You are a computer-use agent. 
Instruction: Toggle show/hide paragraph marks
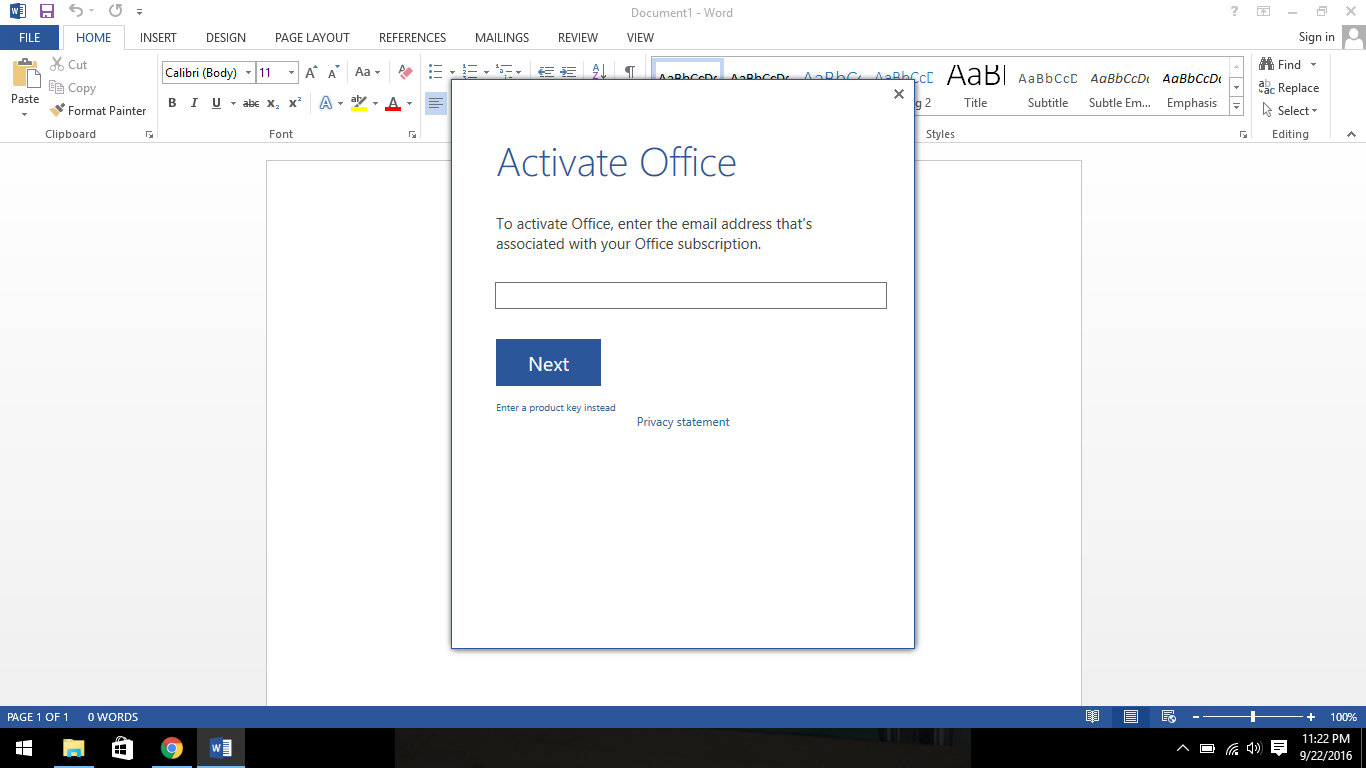point(629,73)
